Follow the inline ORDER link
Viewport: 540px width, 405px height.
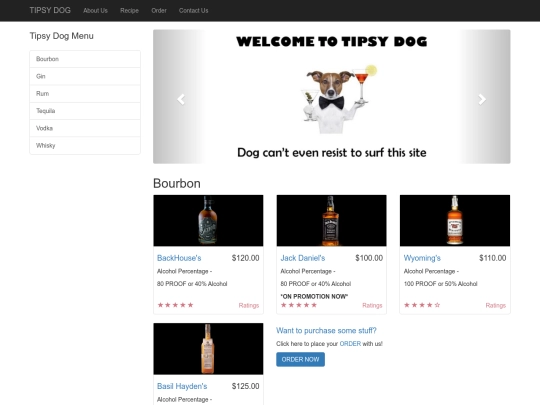[x=350, y=344]
